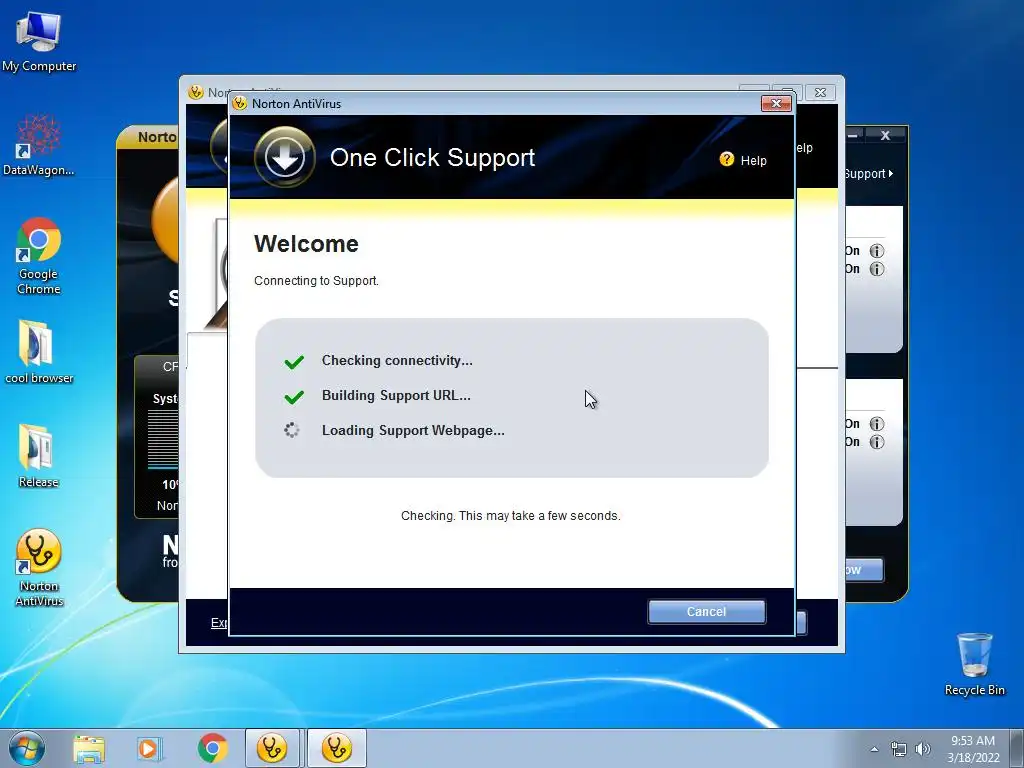Select the cool browser folder icon

click(39, 351)
